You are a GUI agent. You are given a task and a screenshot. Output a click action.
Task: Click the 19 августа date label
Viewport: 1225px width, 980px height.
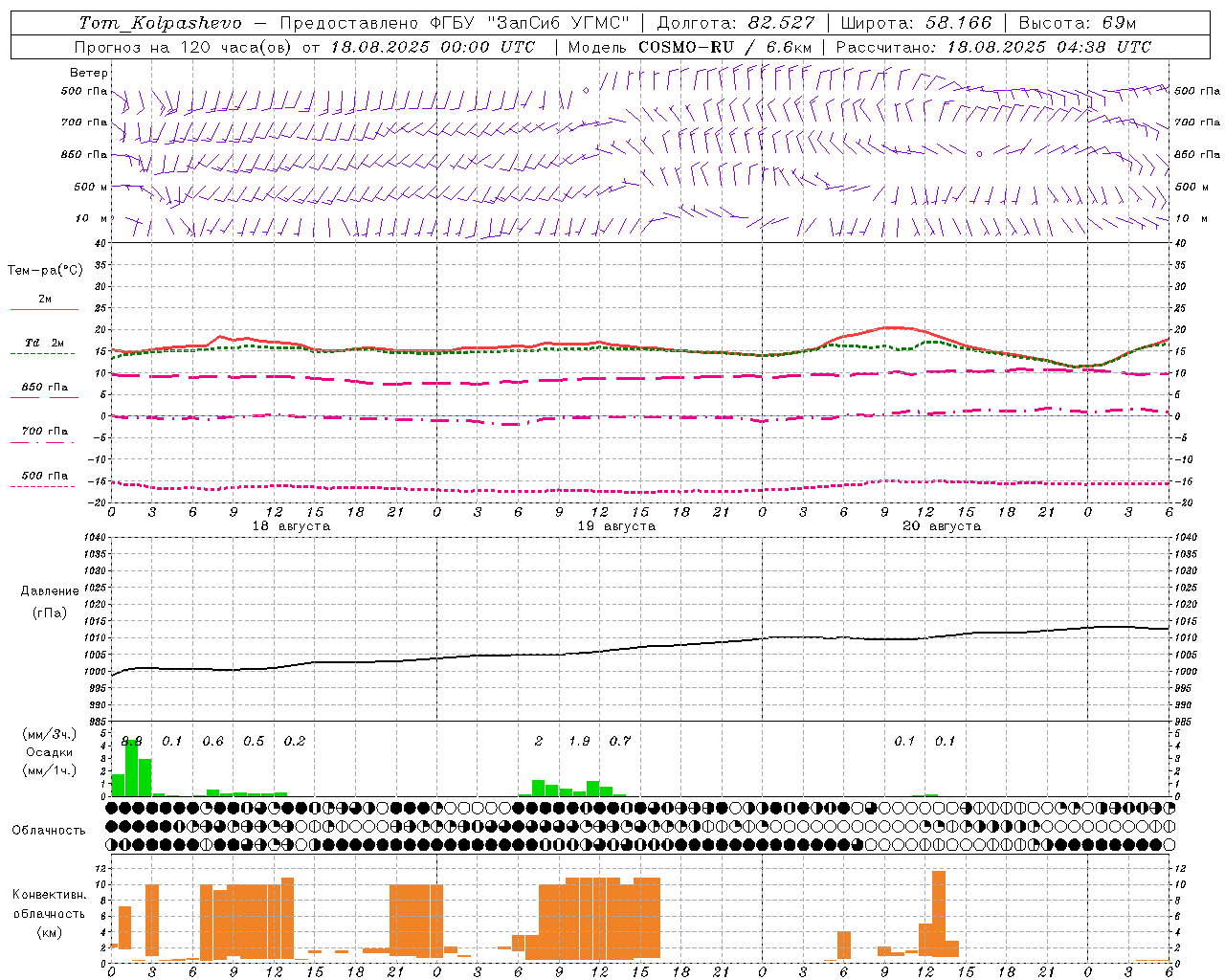coord(616,526)
